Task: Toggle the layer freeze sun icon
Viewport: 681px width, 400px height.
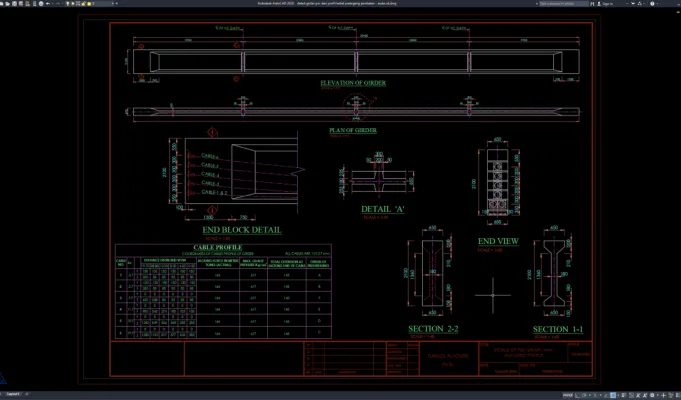Action: click(x=73, y=3)
